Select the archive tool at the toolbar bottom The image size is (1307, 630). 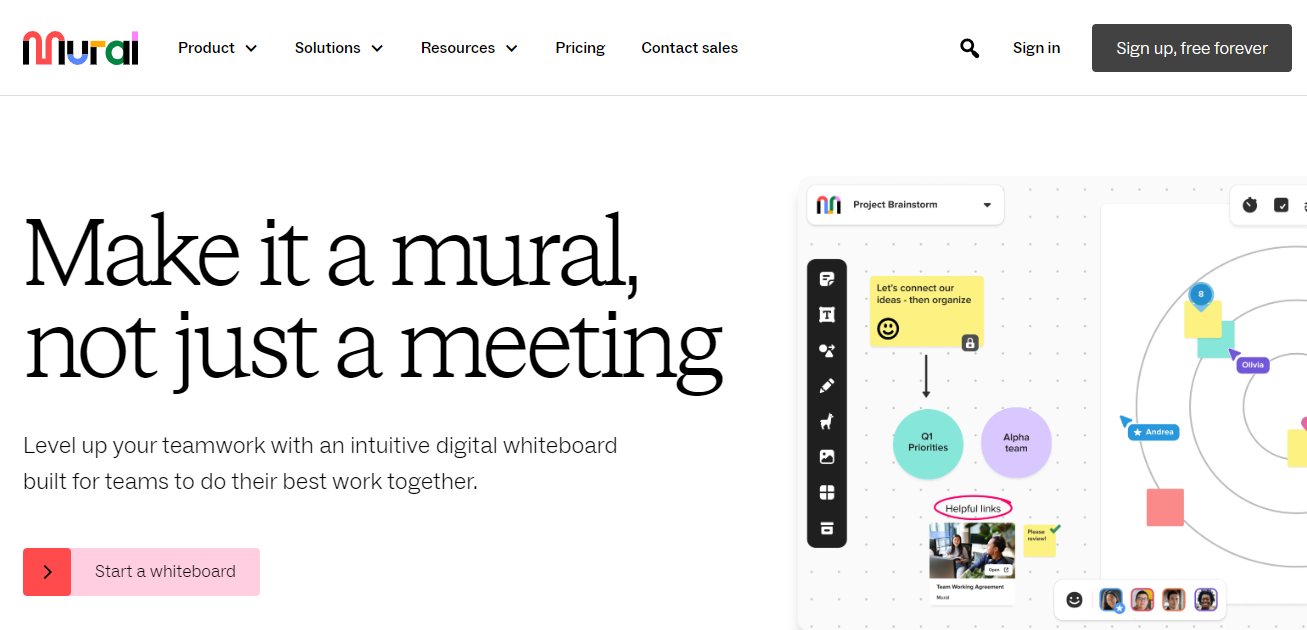pos(827,529)
